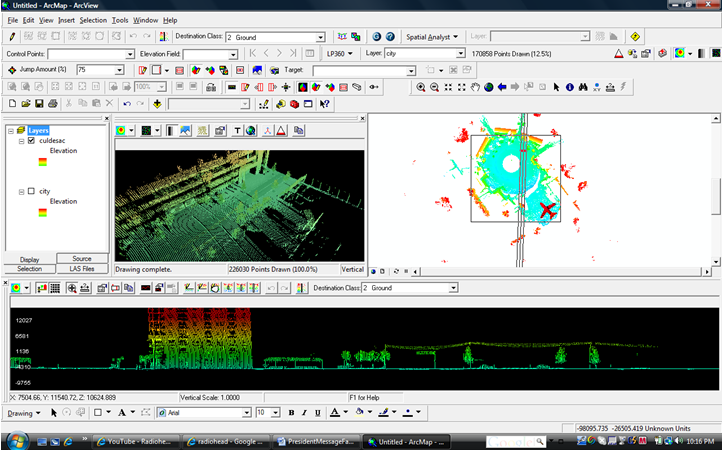Open the Drawing menu button
The height and width of the screenshot is (451, 722).
24,413
